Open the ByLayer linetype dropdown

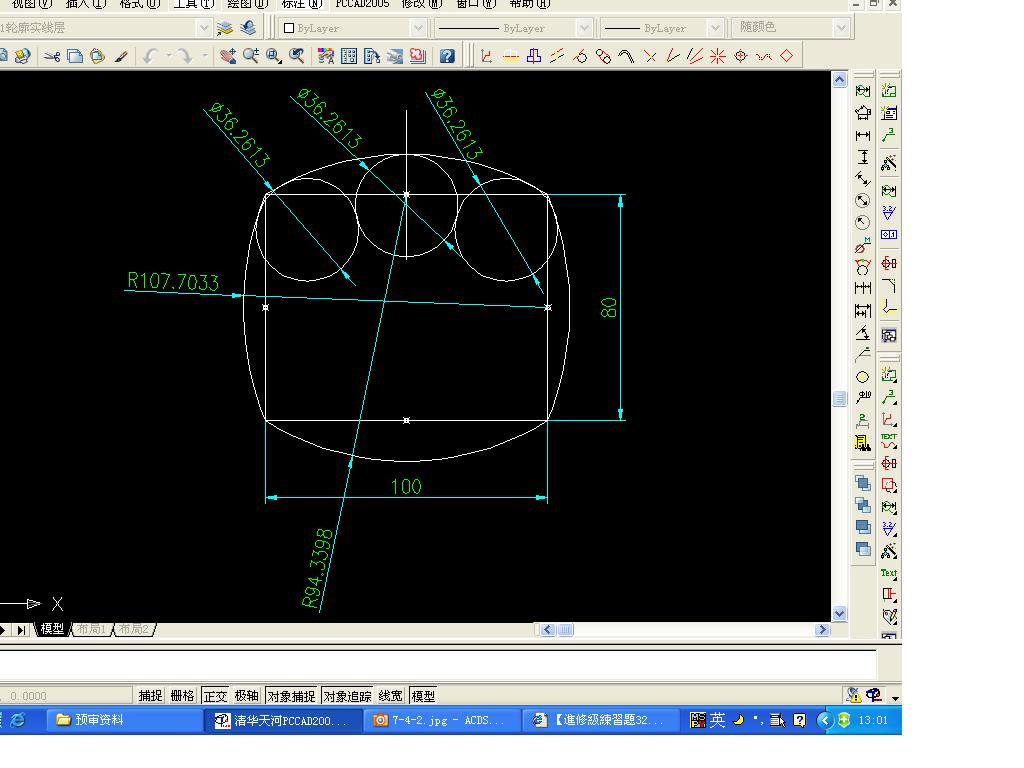pyautogui.click(x=584, y=28)
